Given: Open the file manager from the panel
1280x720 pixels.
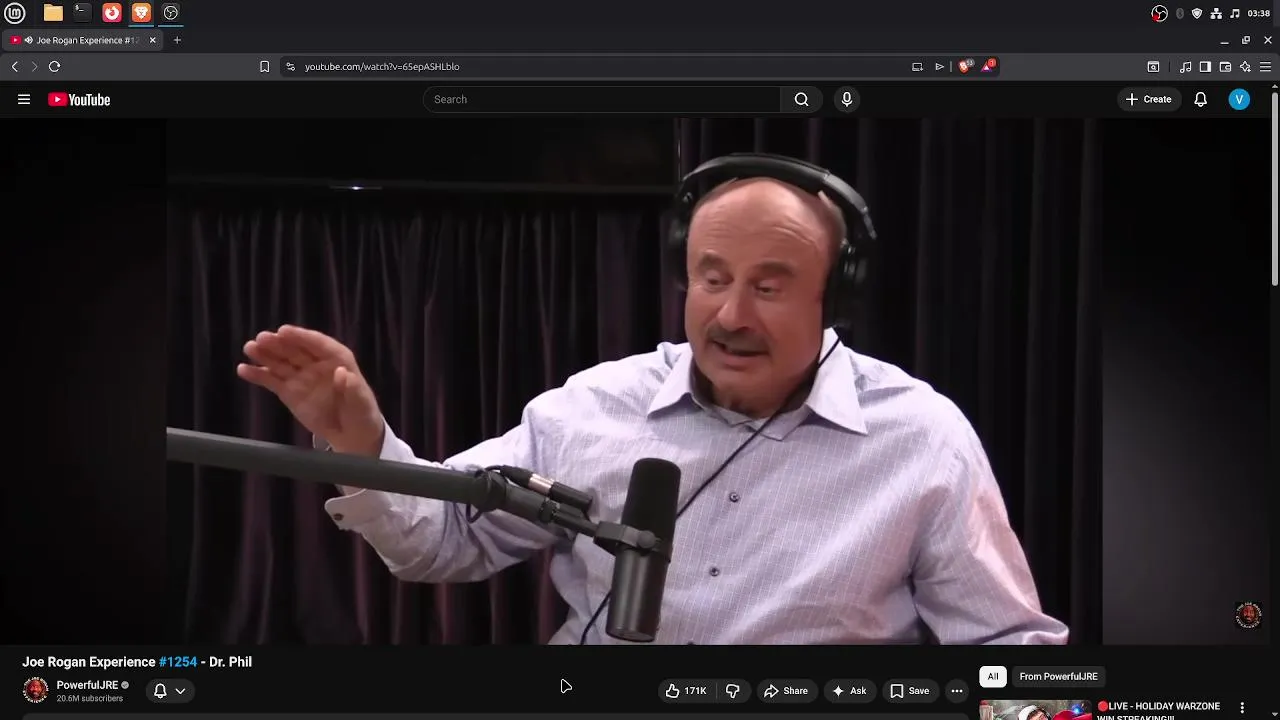Looking at the screenshot, I should tap(53, 13).
